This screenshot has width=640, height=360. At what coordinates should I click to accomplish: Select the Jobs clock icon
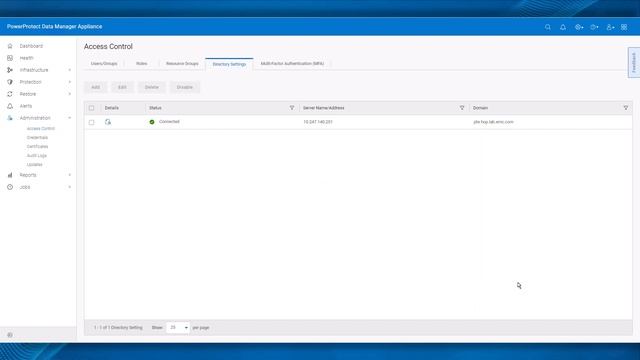pyautogui.click(x=10, y=187)
